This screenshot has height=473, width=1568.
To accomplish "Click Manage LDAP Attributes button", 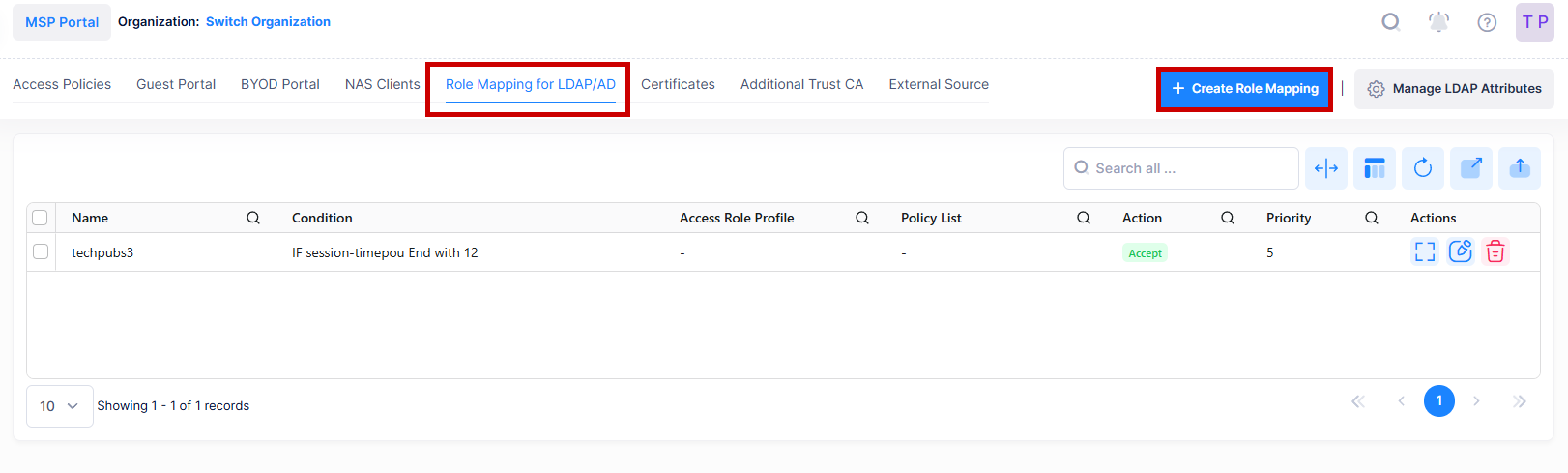I will tap(1454, 89).
